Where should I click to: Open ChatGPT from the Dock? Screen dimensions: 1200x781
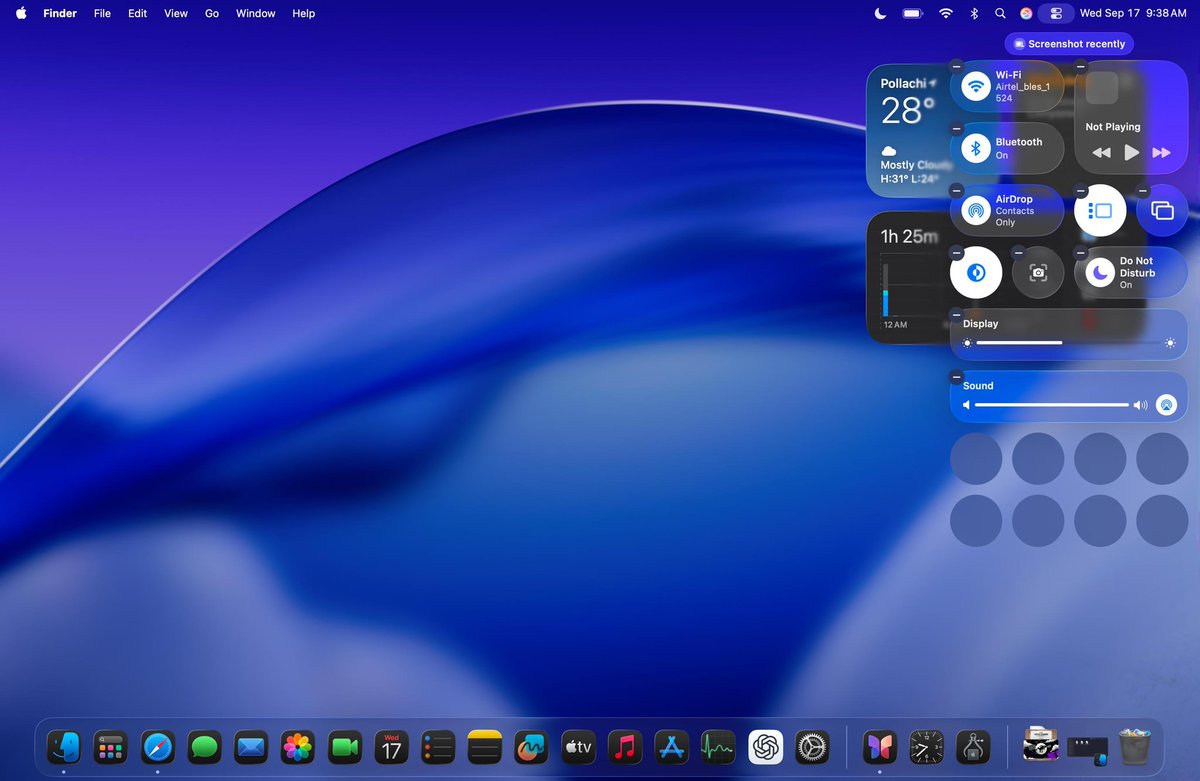tap(764, 747)
